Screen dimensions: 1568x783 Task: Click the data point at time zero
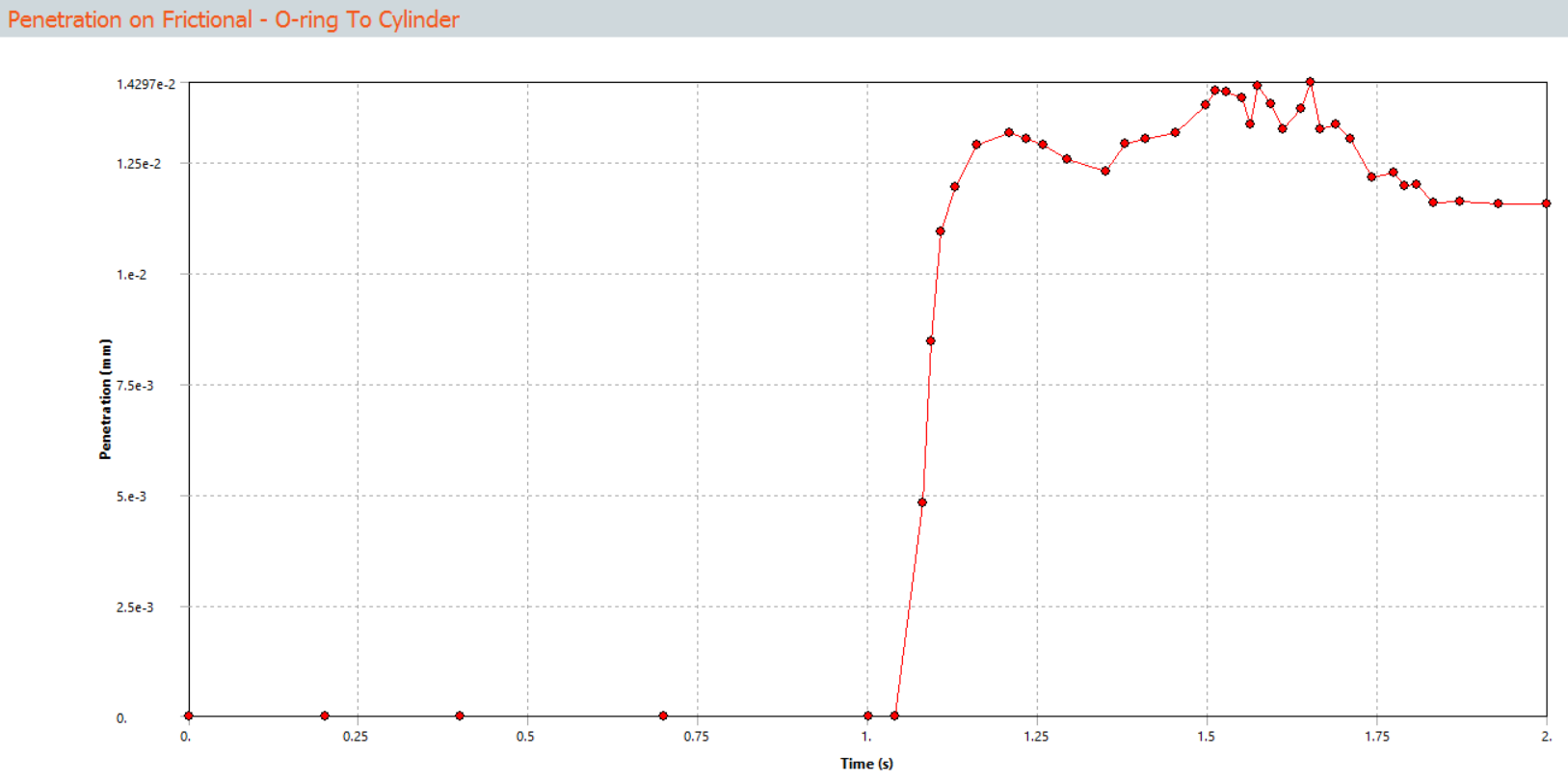click(189, 715)
